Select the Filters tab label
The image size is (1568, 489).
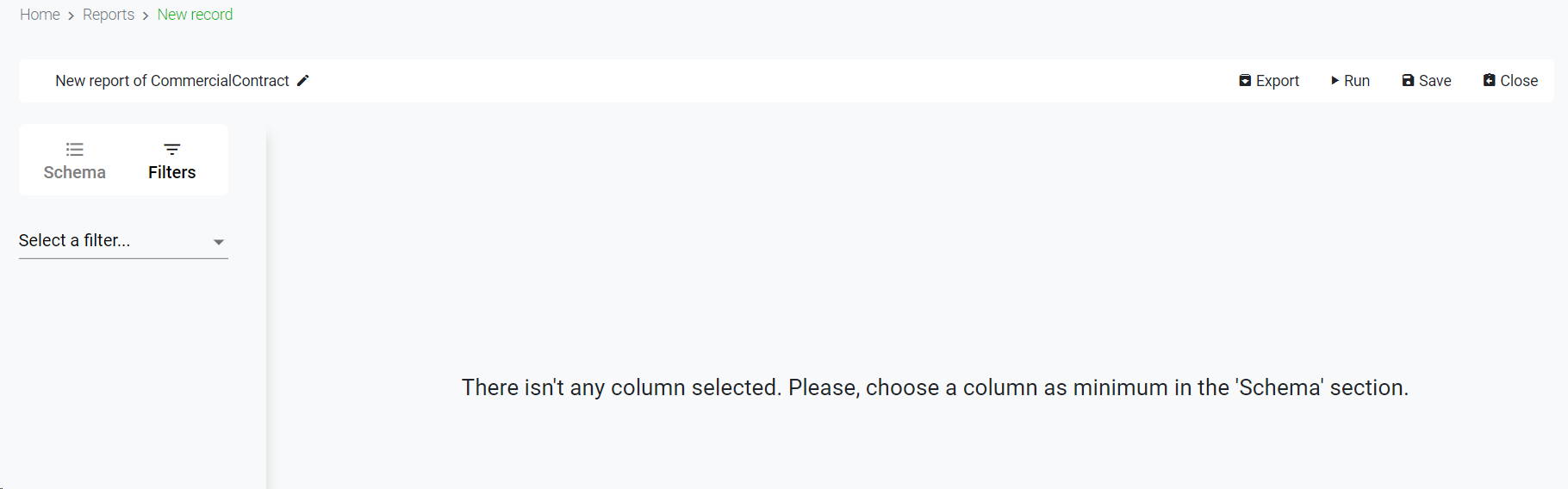click(172, 172)
